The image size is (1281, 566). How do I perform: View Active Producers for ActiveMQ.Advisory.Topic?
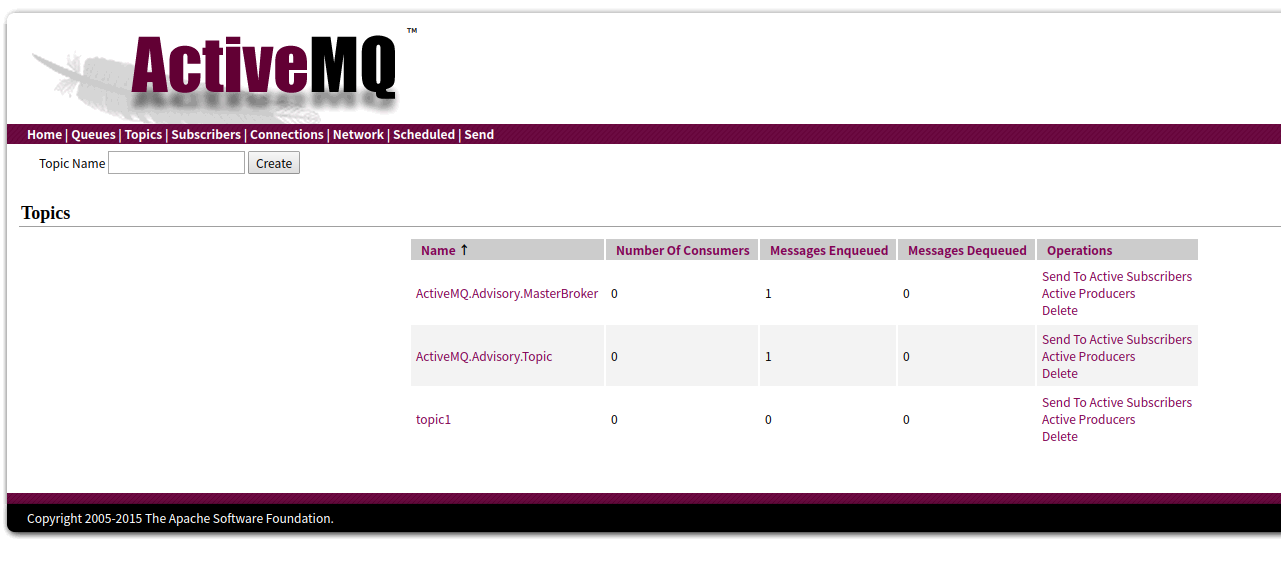[1088, 356]
